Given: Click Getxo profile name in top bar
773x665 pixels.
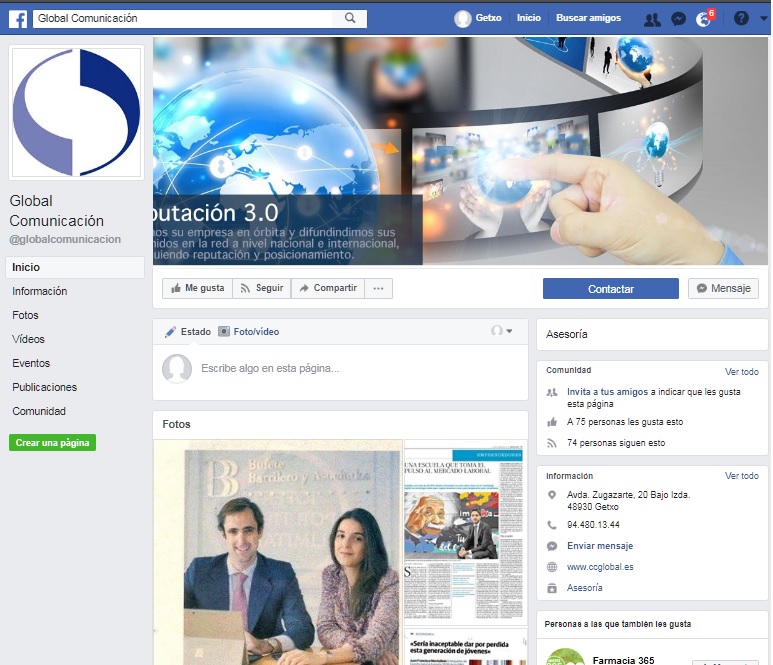Looking at the screenshot, I should click(x=488, y=18).
